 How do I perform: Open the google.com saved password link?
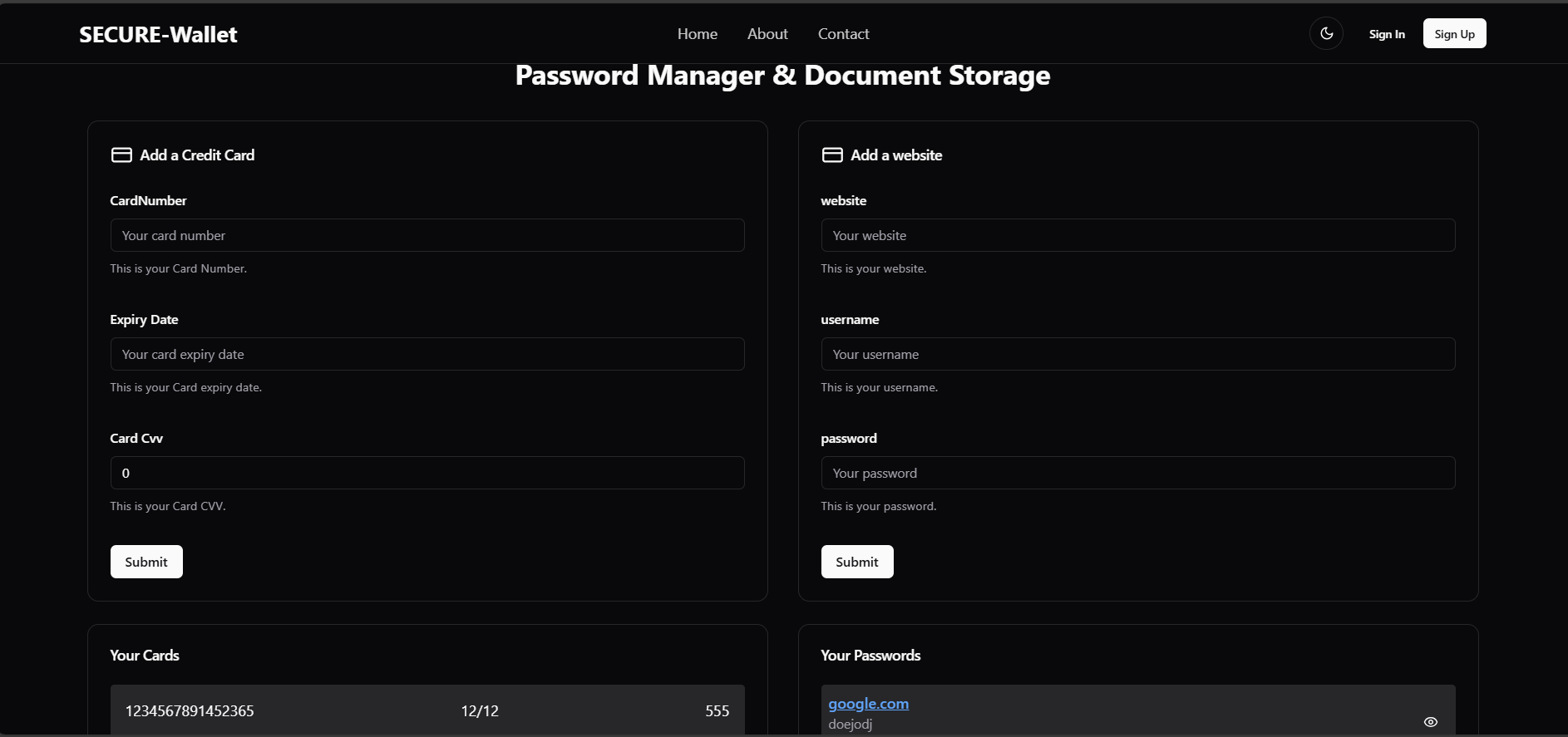coord(868,704)
